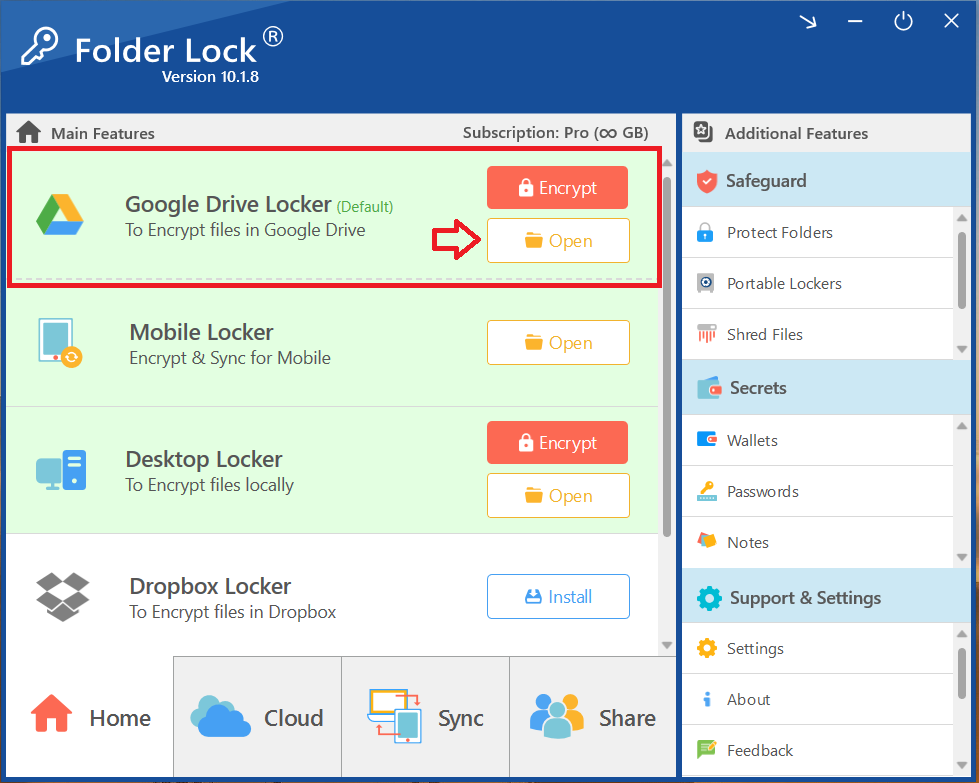The width and height of the screenshot is (979, 783).
Task: Click the Portable Lockers safe icon
Action: tap(706, 283)
